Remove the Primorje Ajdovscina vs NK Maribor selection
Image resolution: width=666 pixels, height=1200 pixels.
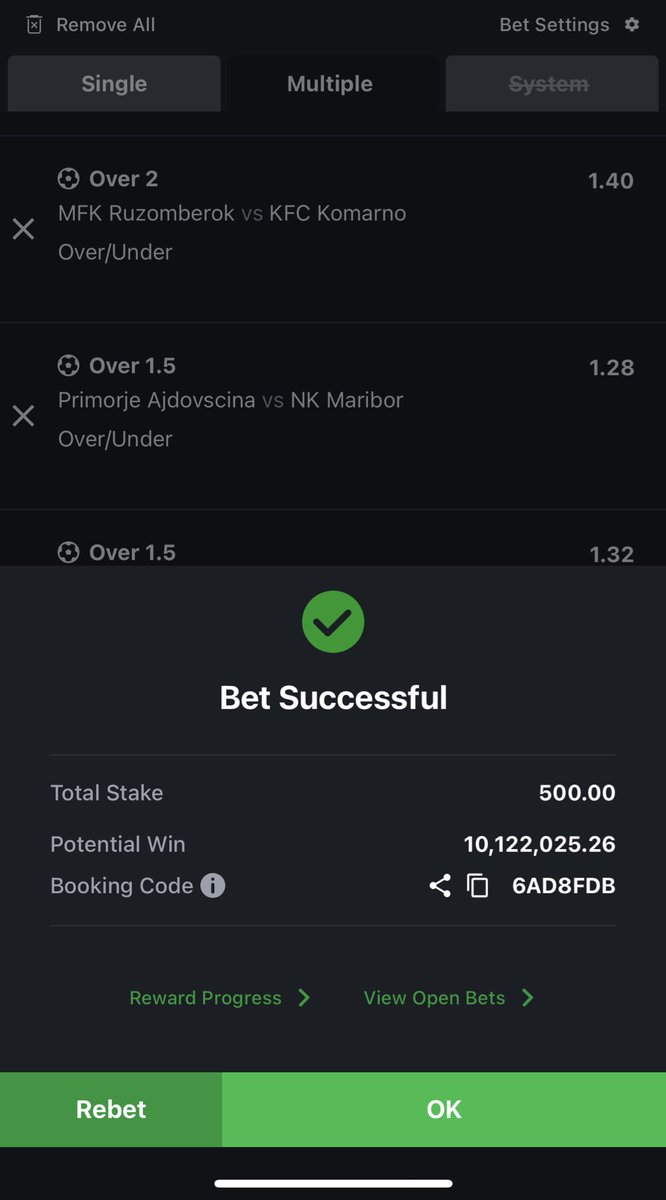(23, 415)
